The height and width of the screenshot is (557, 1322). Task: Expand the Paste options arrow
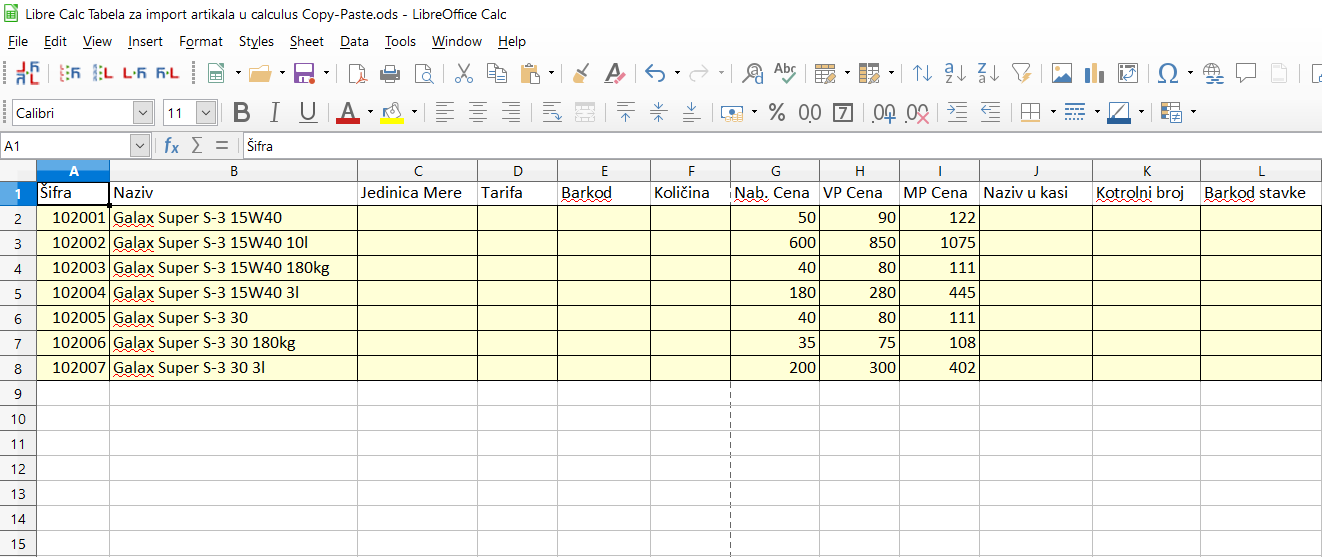coord(551,73)
